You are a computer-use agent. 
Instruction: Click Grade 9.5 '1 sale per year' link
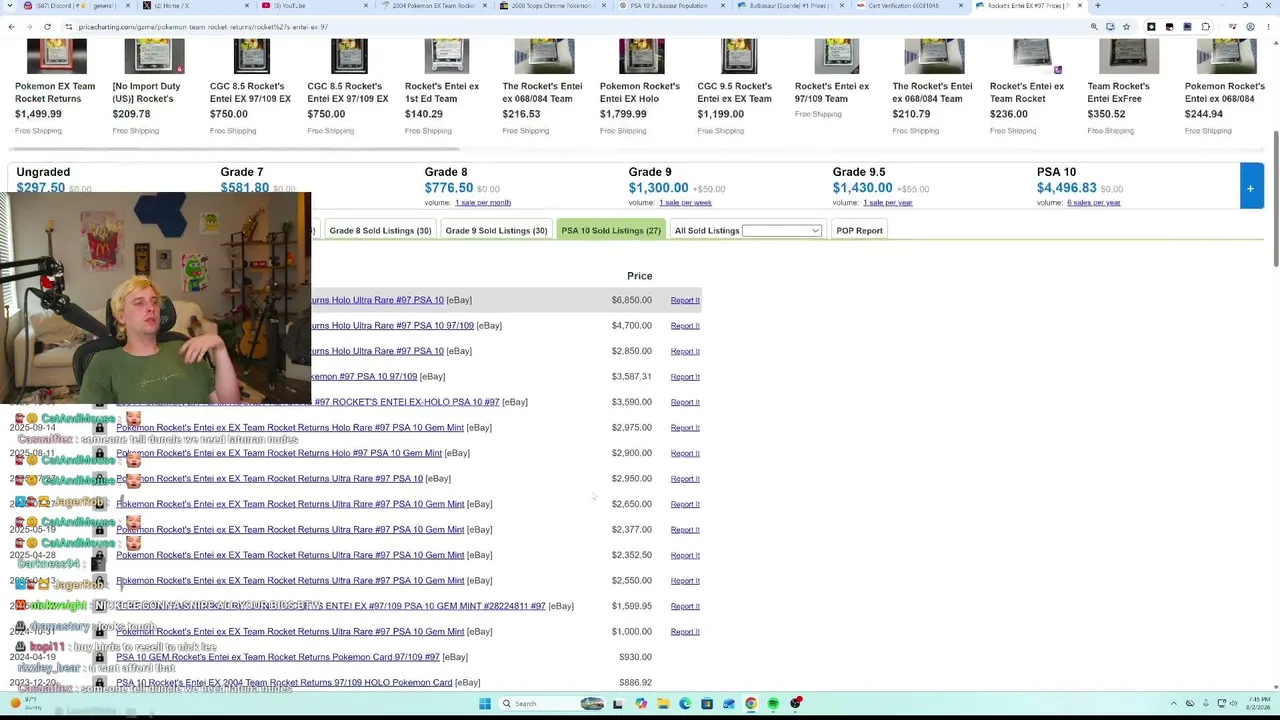click(x=888, y=203)
